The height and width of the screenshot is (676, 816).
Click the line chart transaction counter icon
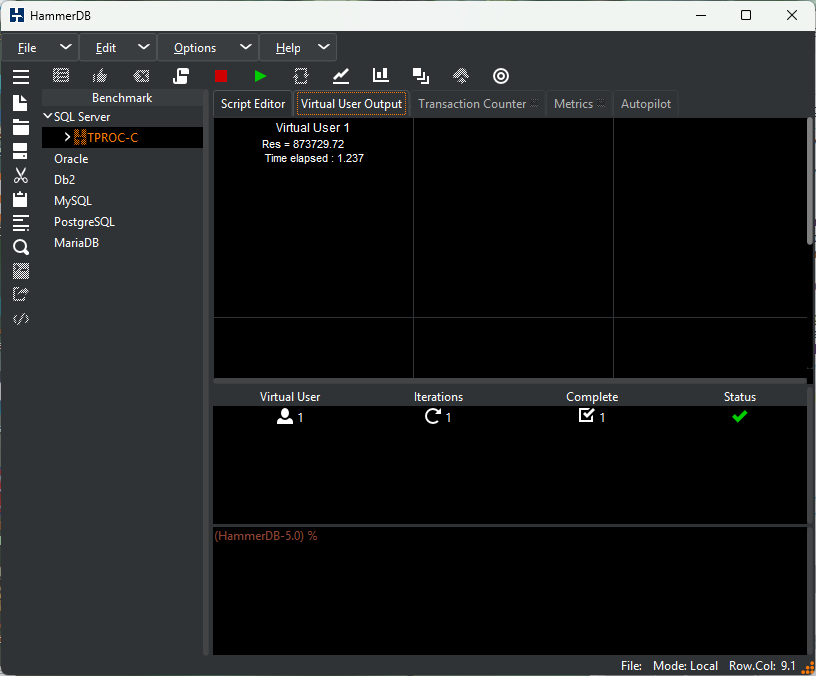pos(341,76)
